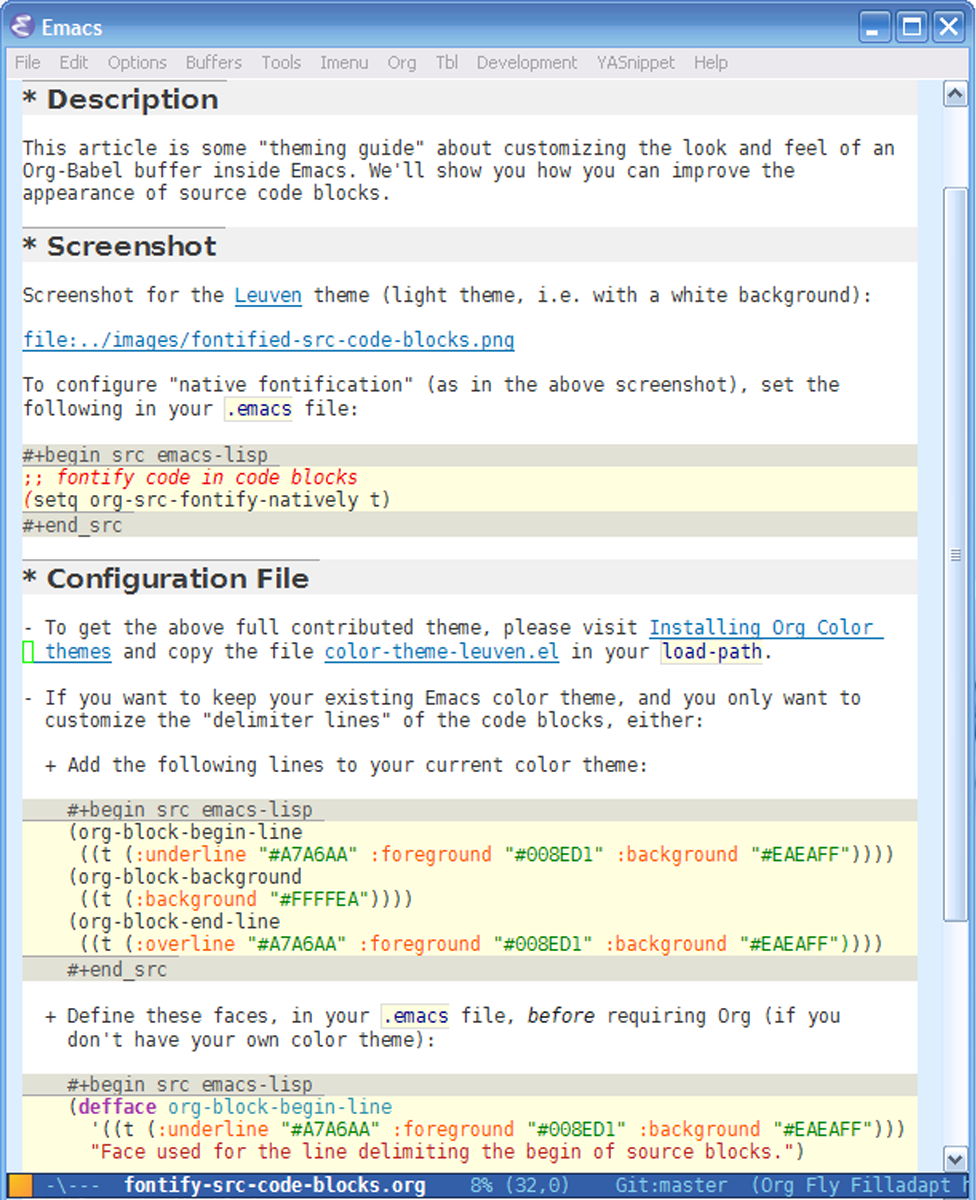Click the defface keyword in the code block
Screen dimensions: 976x1200
click(x=118, y=1107)
